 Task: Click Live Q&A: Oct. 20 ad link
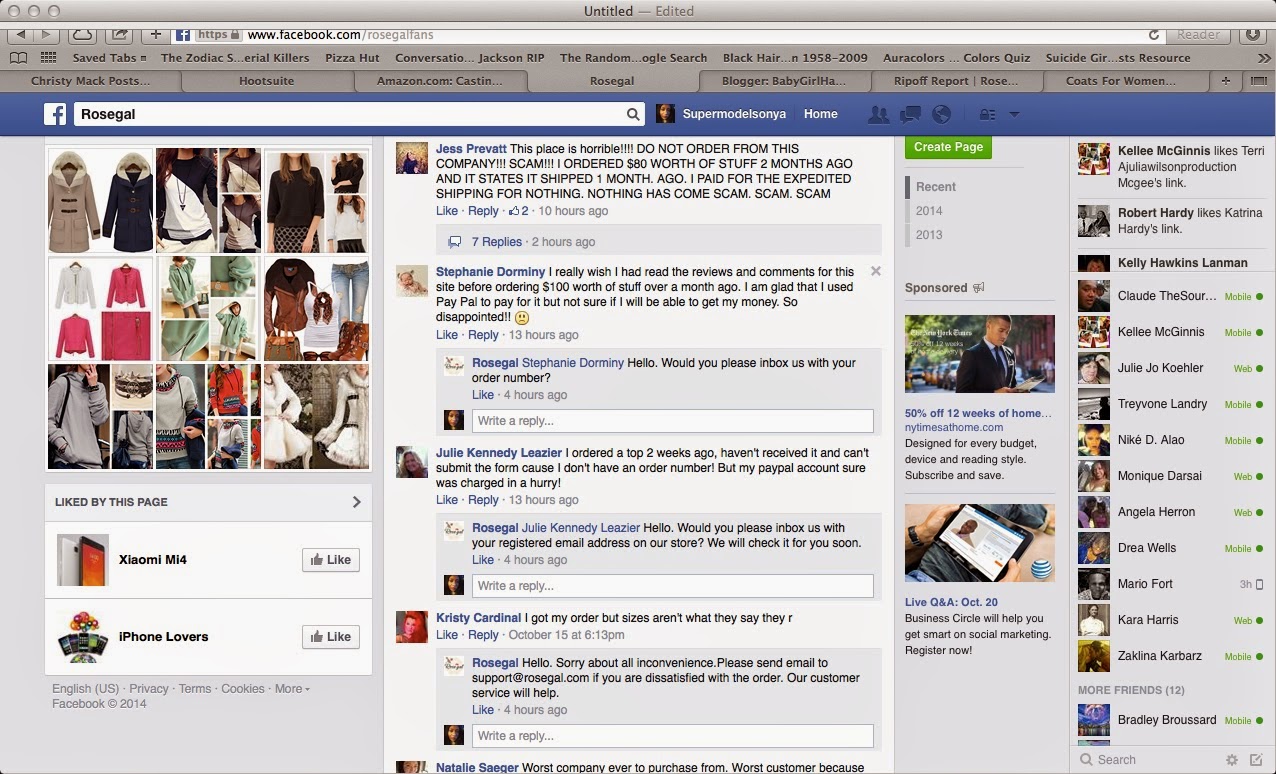(x=951, y=602)
